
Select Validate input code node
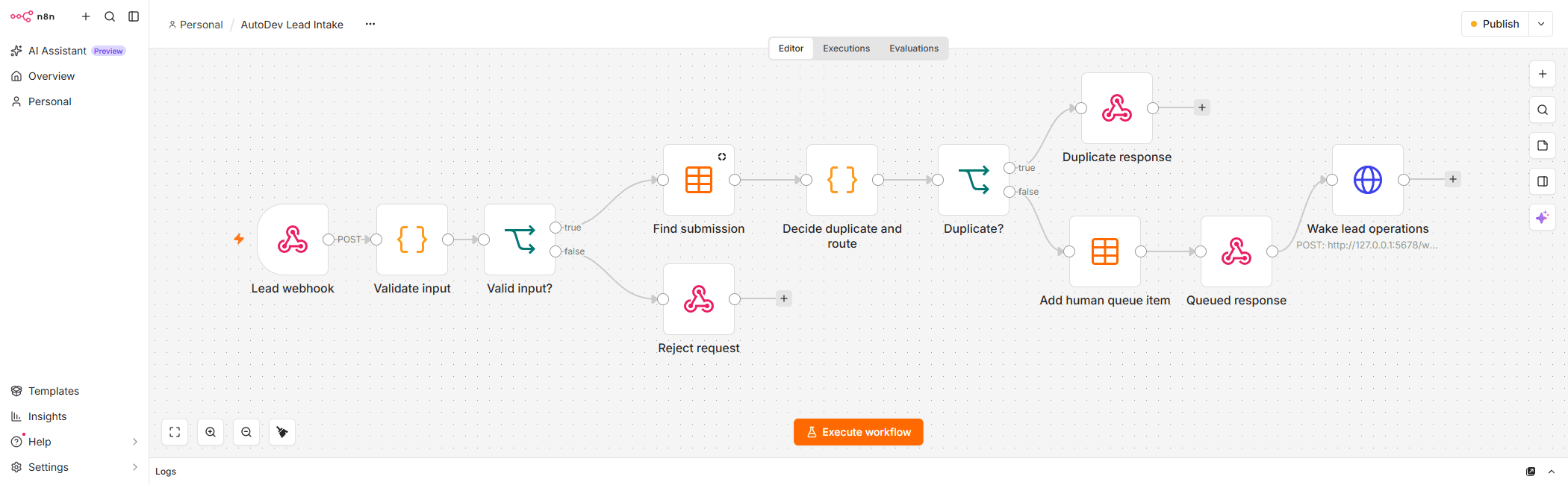coord(412,240)
